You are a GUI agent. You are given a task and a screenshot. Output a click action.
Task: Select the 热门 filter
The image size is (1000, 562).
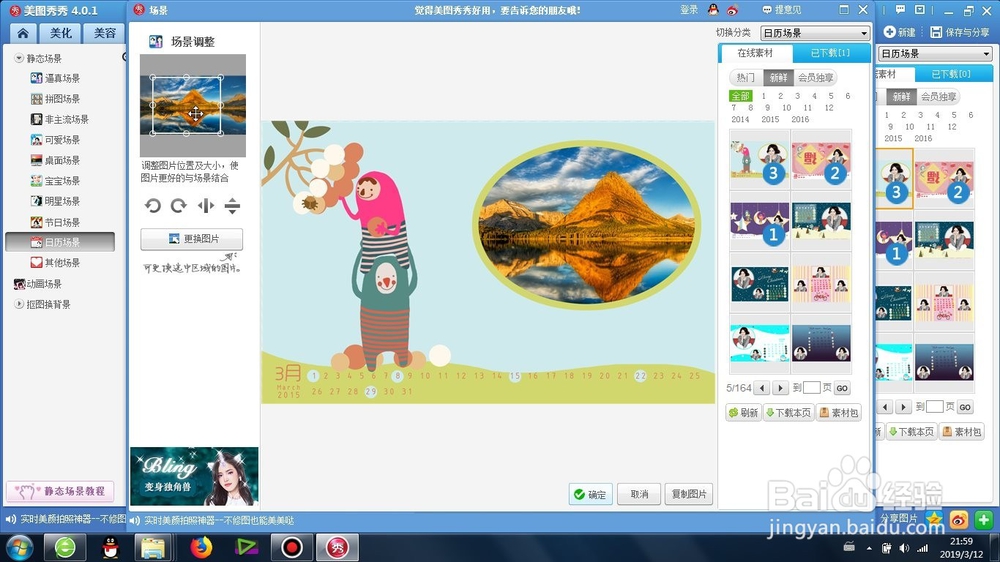click(x=746, y=77)
